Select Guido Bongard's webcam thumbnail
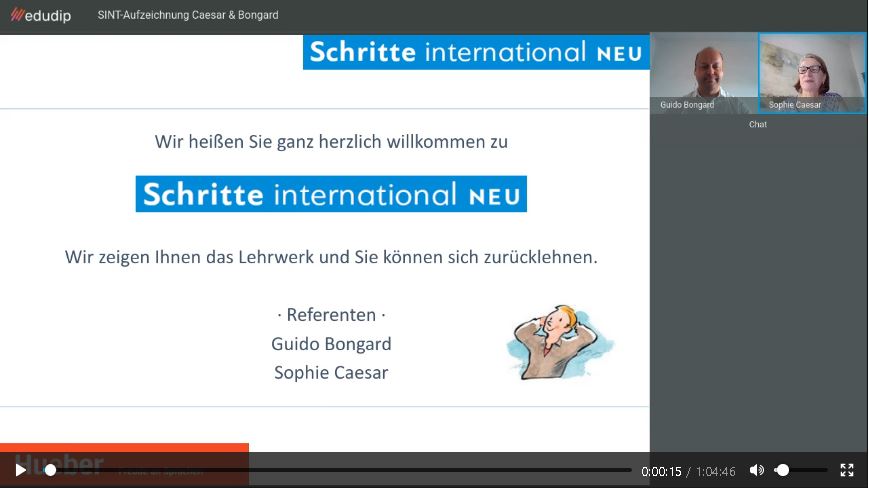Screen dimensions: 869x489 [x=704, y=73]
